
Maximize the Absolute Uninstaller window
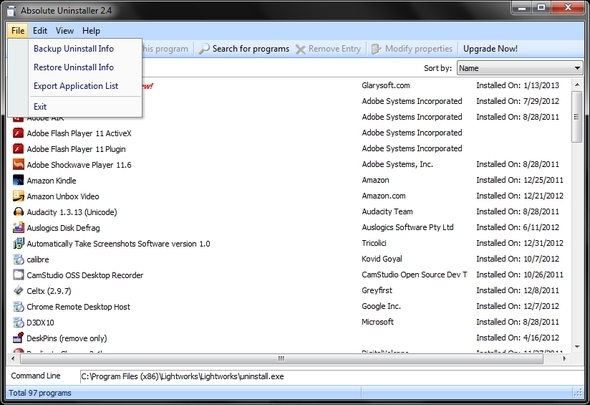coord(541,8)
